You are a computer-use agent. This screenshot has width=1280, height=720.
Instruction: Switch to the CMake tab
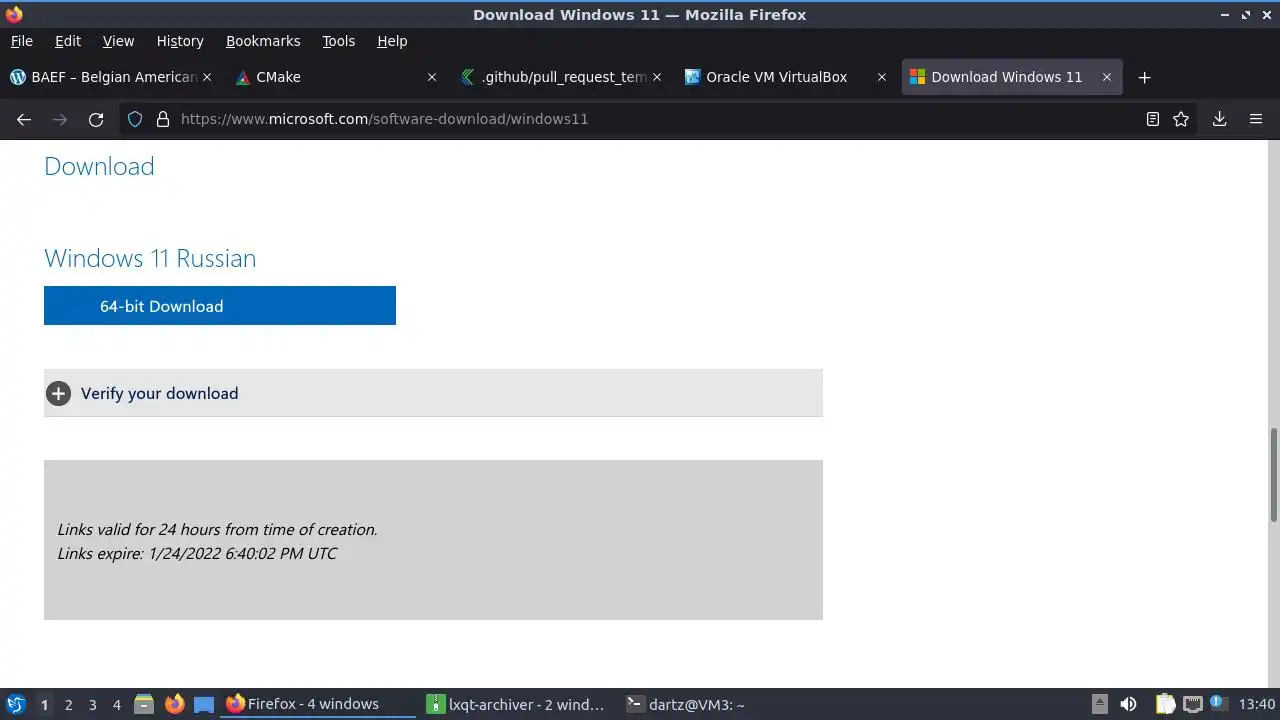(336, 77)
